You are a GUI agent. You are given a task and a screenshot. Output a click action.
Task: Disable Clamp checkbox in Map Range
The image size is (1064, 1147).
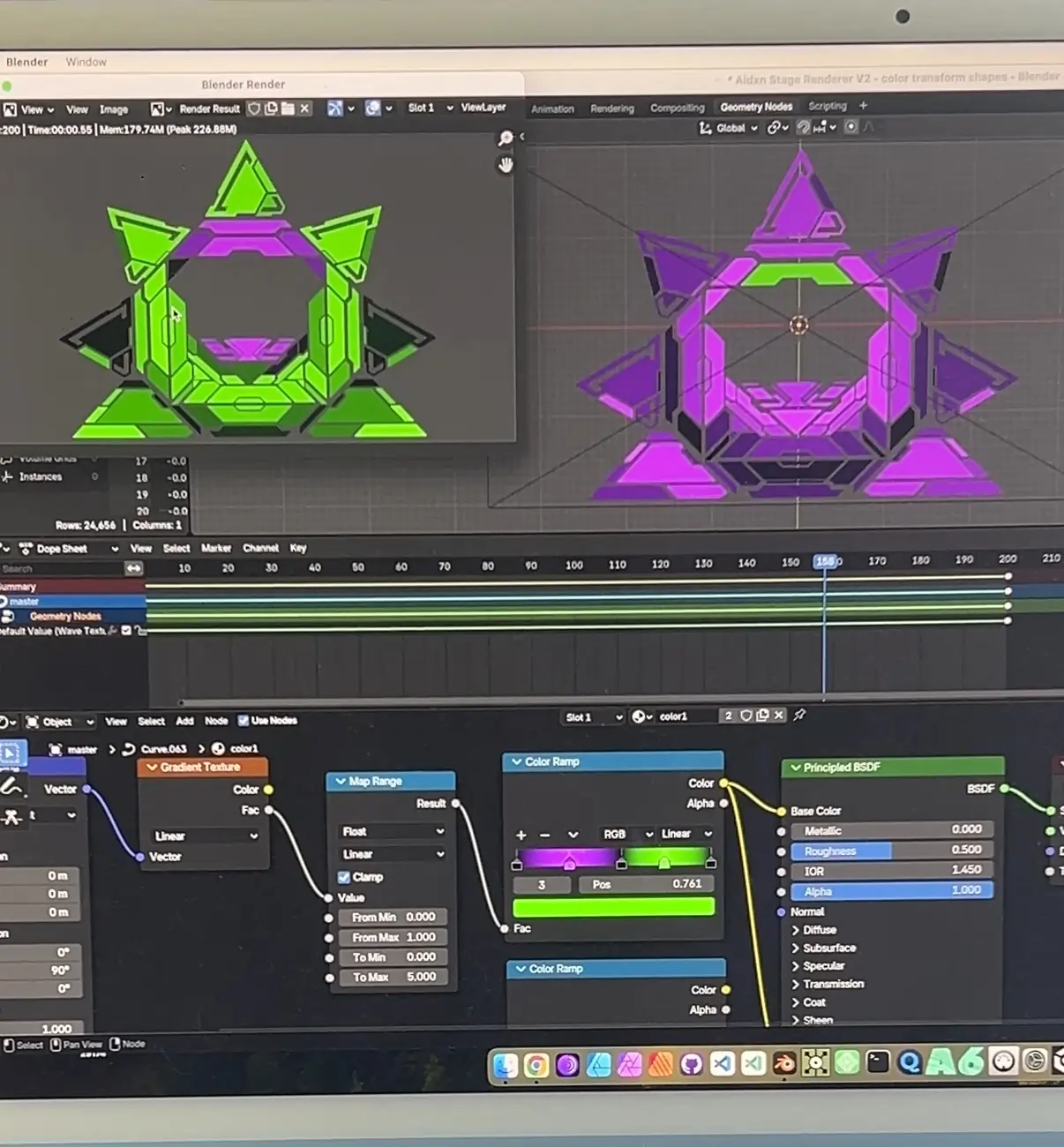click(x=344, y=877)
